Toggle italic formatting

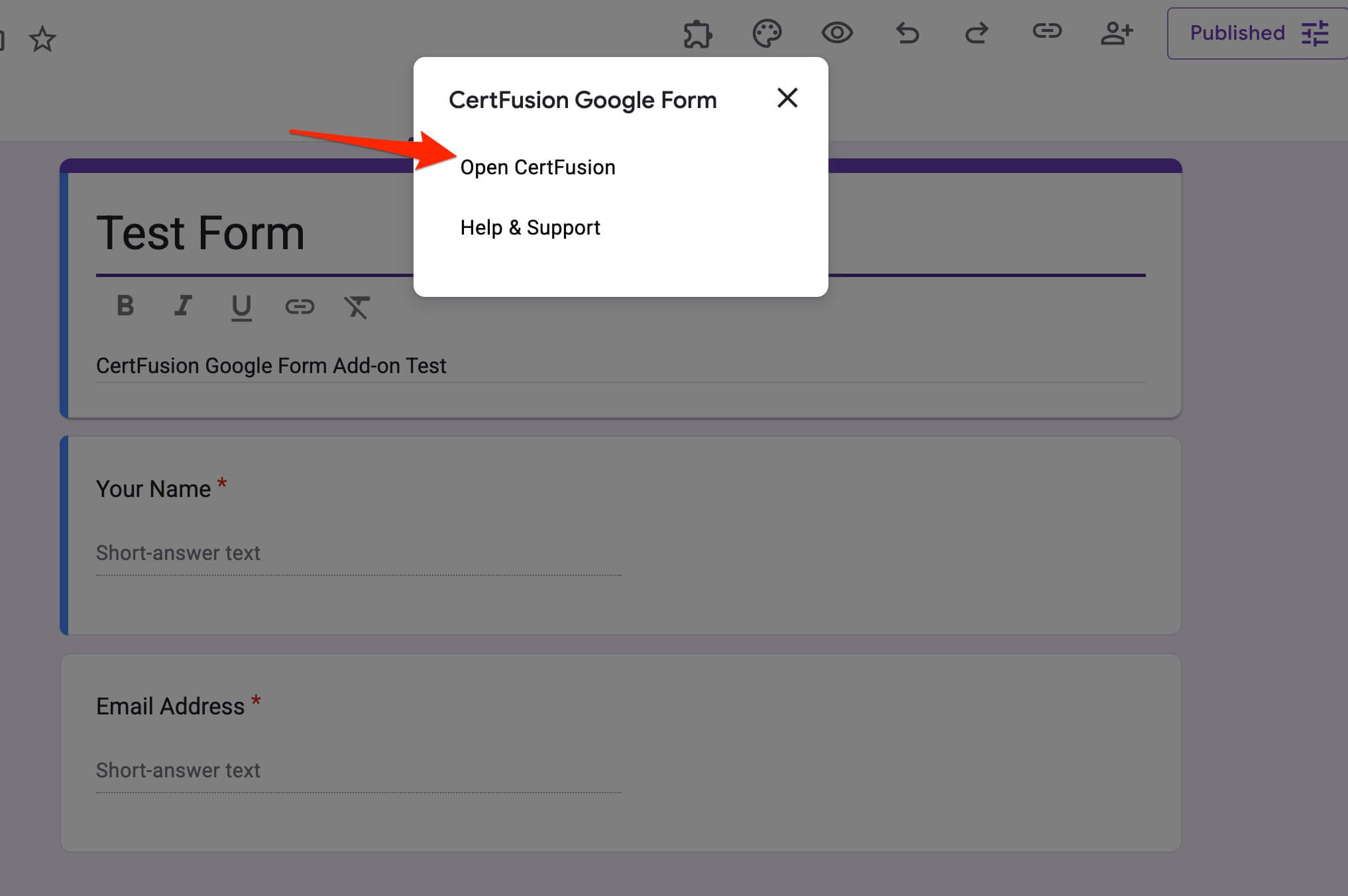pos(183,306)
